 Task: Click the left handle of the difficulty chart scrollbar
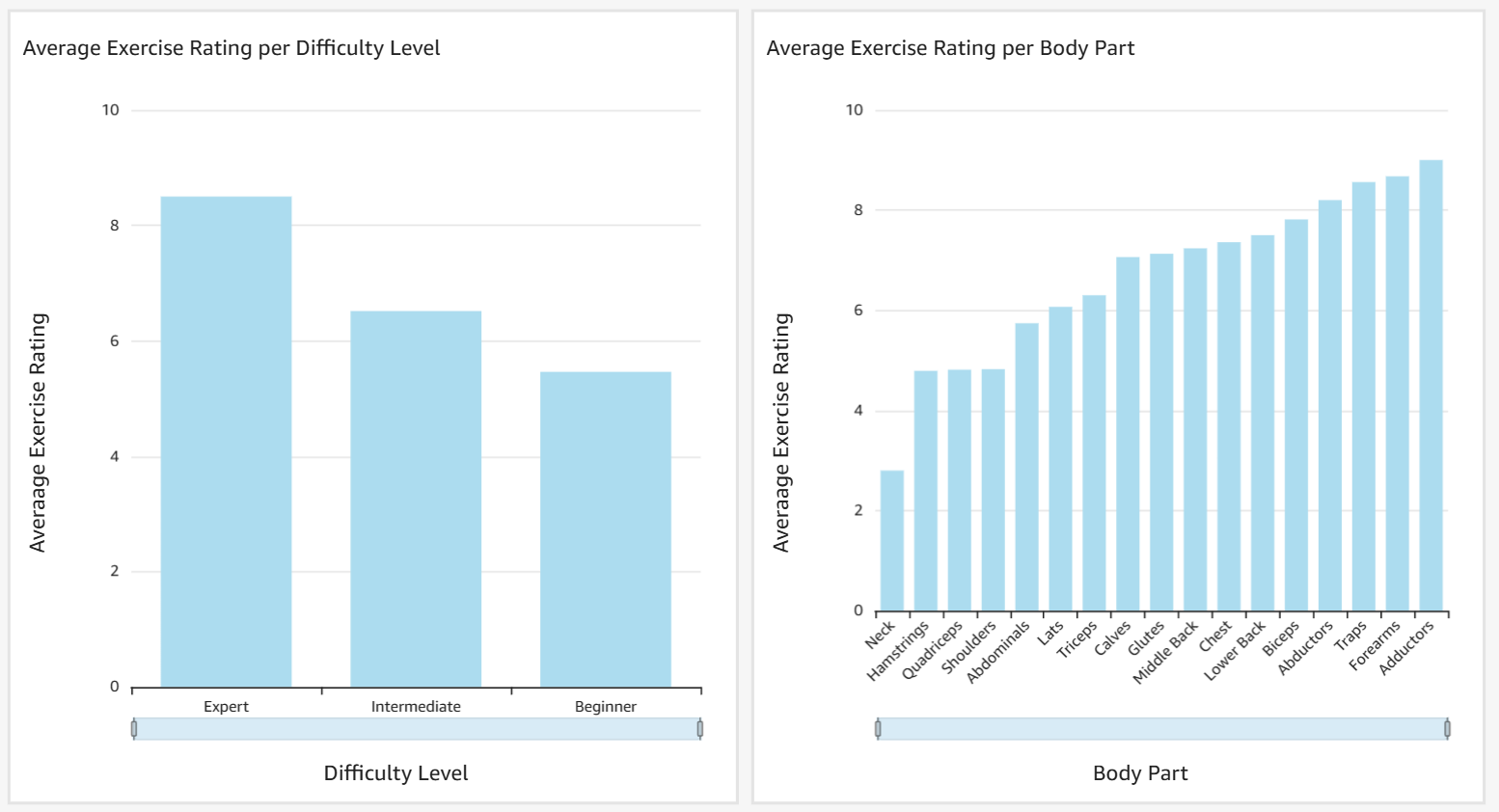click(x=134, y=729)
